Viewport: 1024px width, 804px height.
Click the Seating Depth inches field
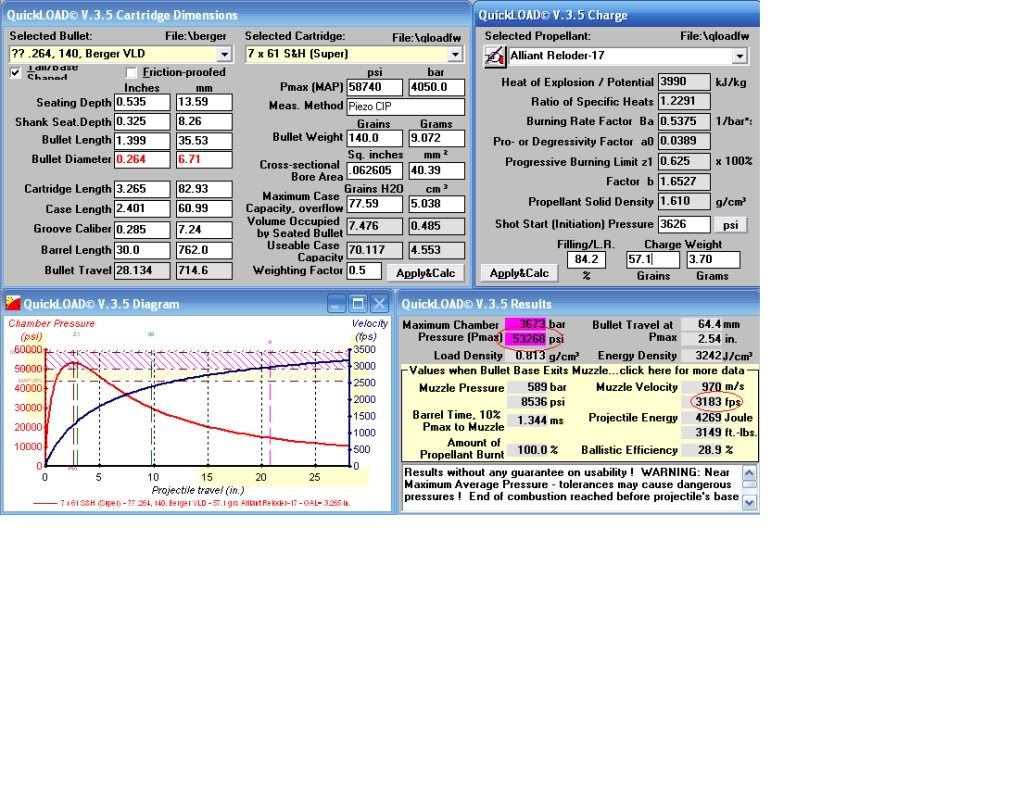[142, 103]
